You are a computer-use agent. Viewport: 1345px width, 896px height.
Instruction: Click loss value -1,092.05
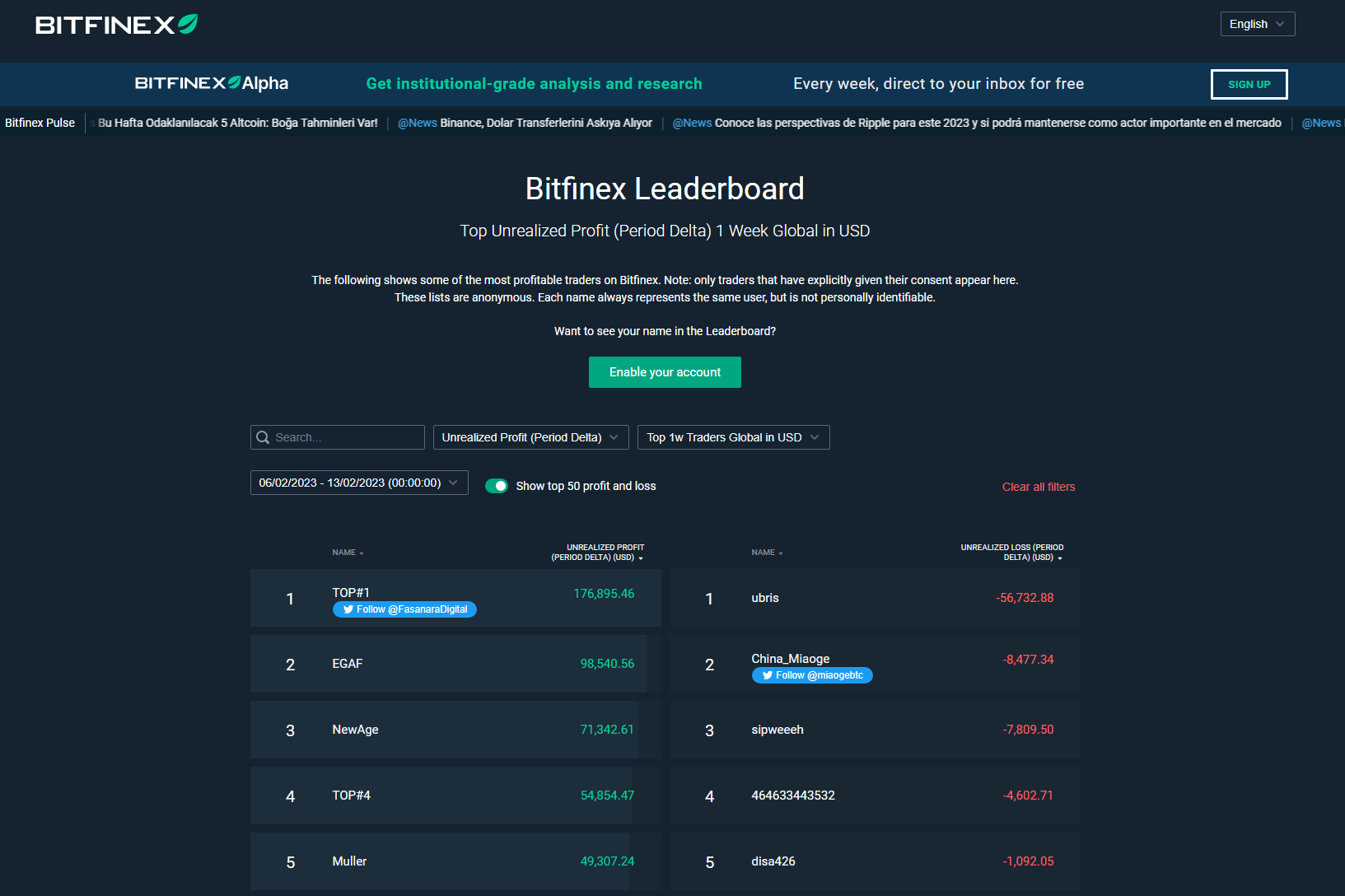point(1028,861)
